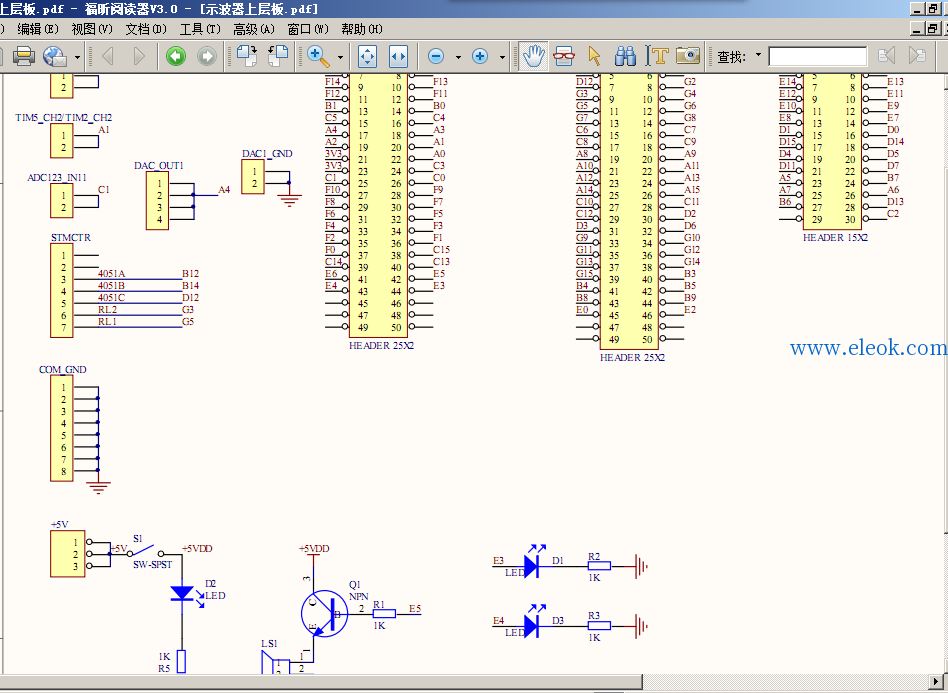
Task: Select the Select Text tool
Action: pos(657,56)
